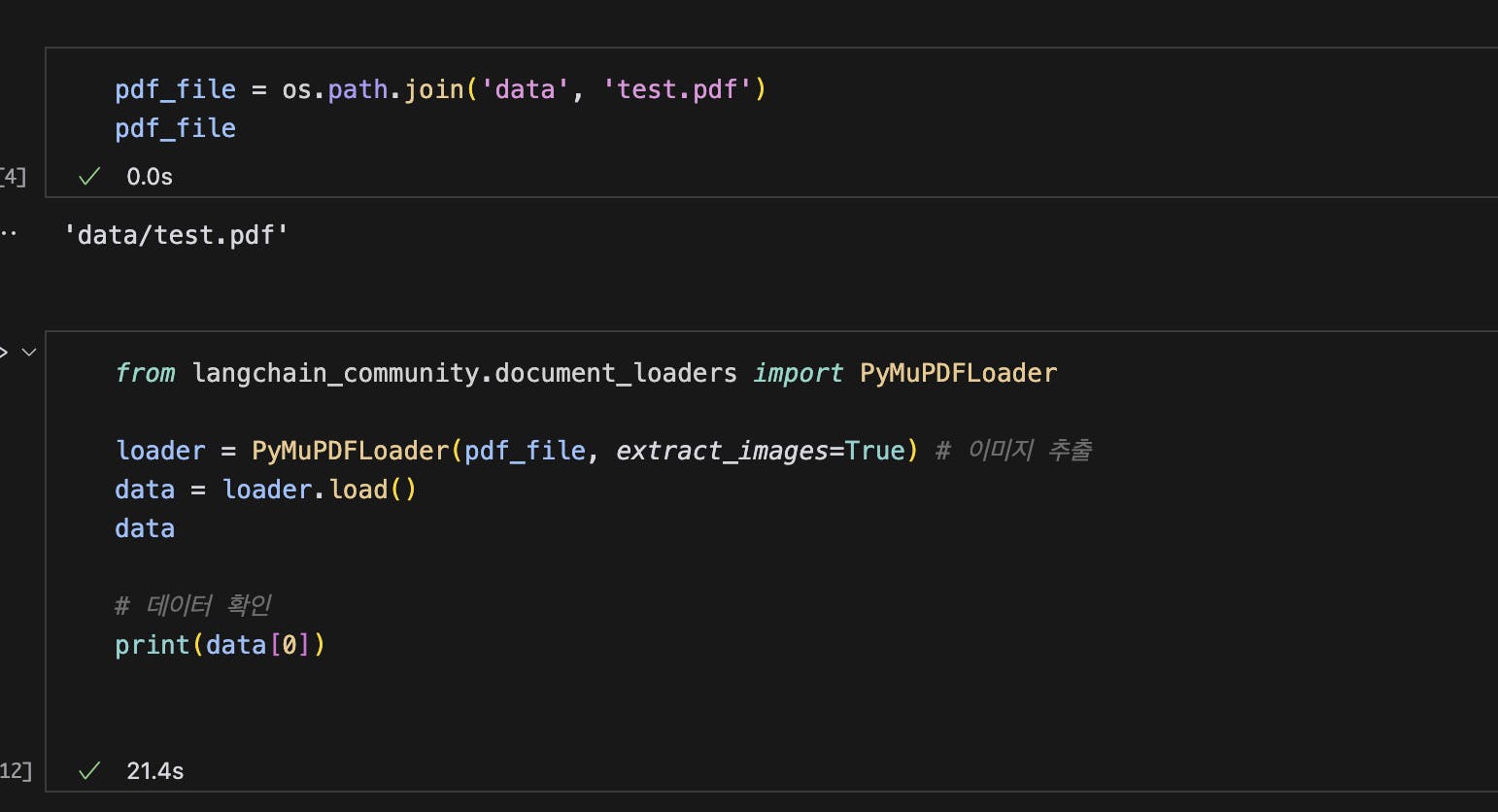This screenshot has width=1498, height=812.
Task: Click the execution count 12 label
Action: coord(16,770)
